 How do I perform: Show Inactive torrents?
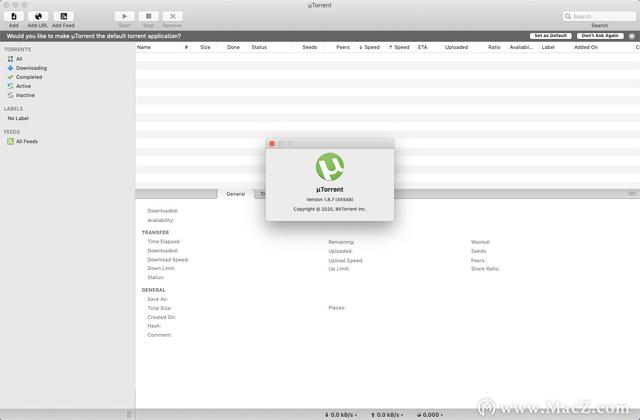pyautogui.click(x=25, y=95)
